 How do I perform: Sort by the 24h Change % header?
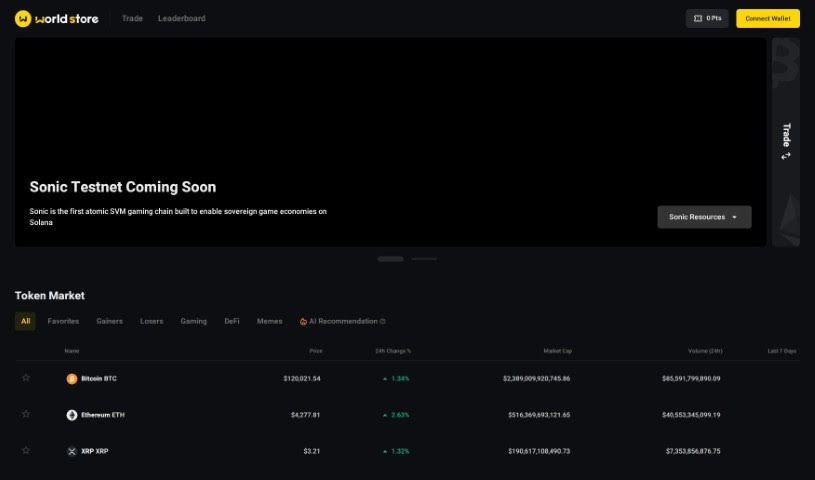pyautogui.click(x=393, y=351)
